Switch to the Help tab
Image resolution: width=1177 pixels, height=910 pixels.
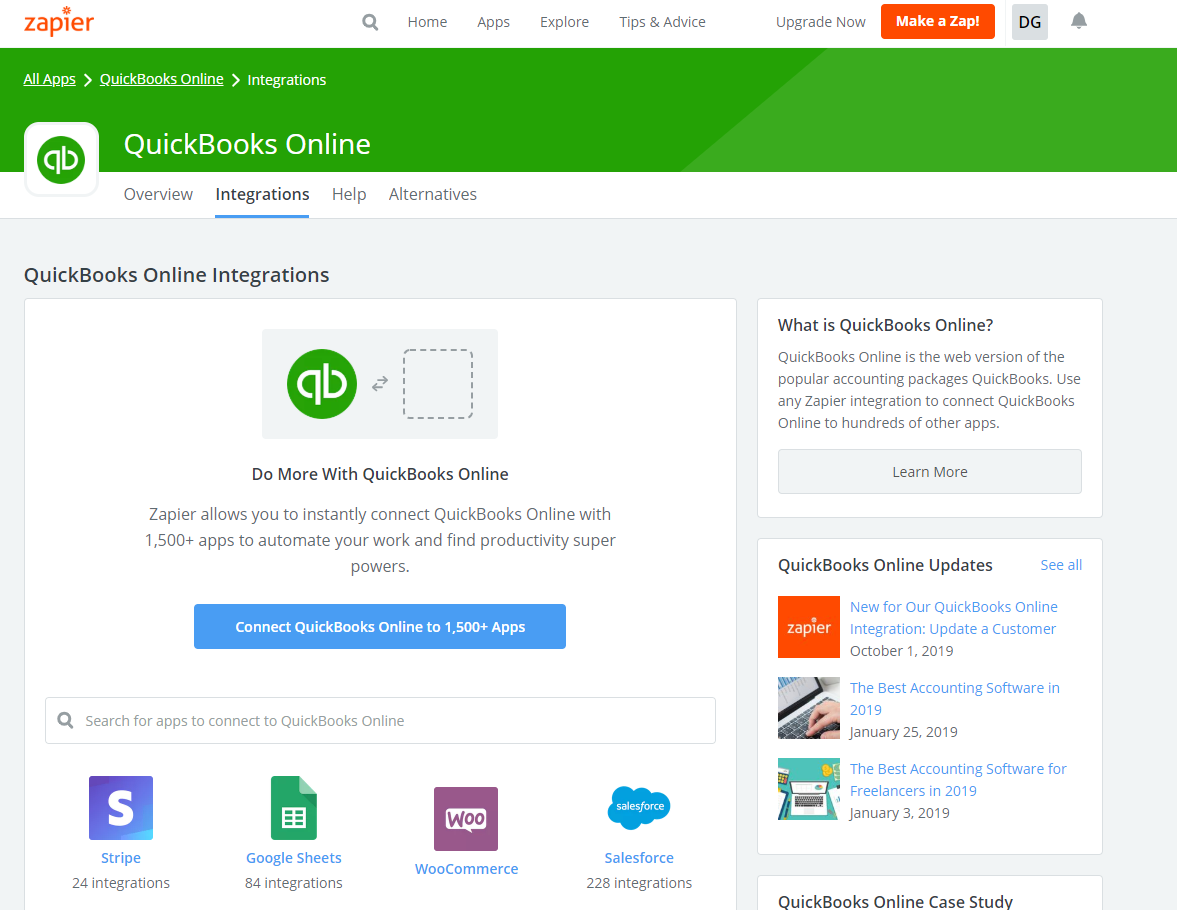click(x=349, y=194)
